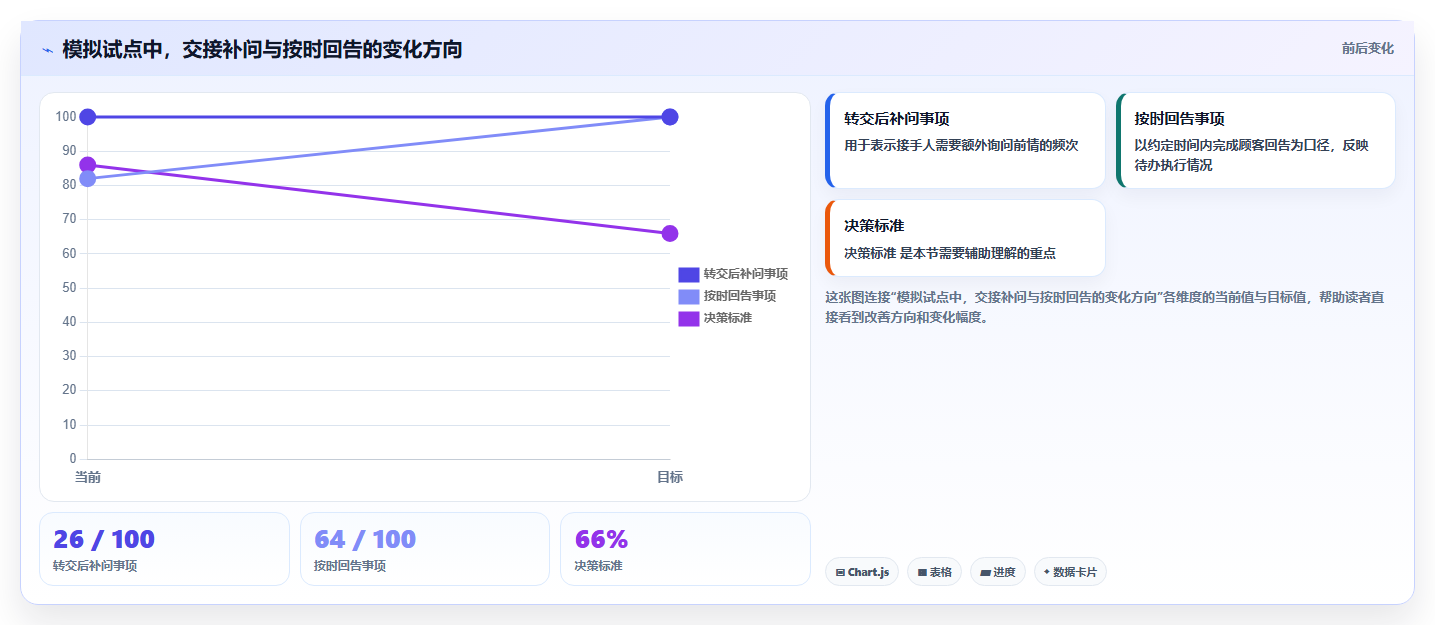The height and width of the screenshot is (625, 1435).
Task: Select the 数据卡片 tag
Action: (1070, 572)
